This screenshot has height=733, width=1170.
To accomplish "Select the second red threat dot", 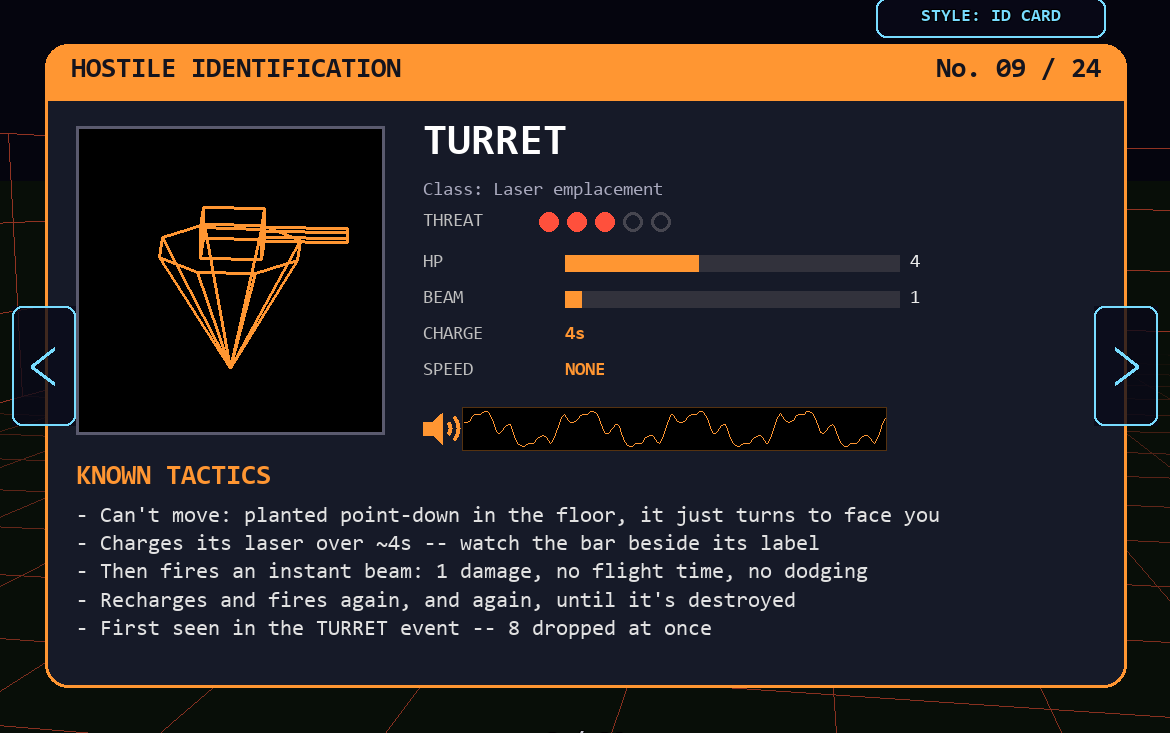I will point(577,222).
